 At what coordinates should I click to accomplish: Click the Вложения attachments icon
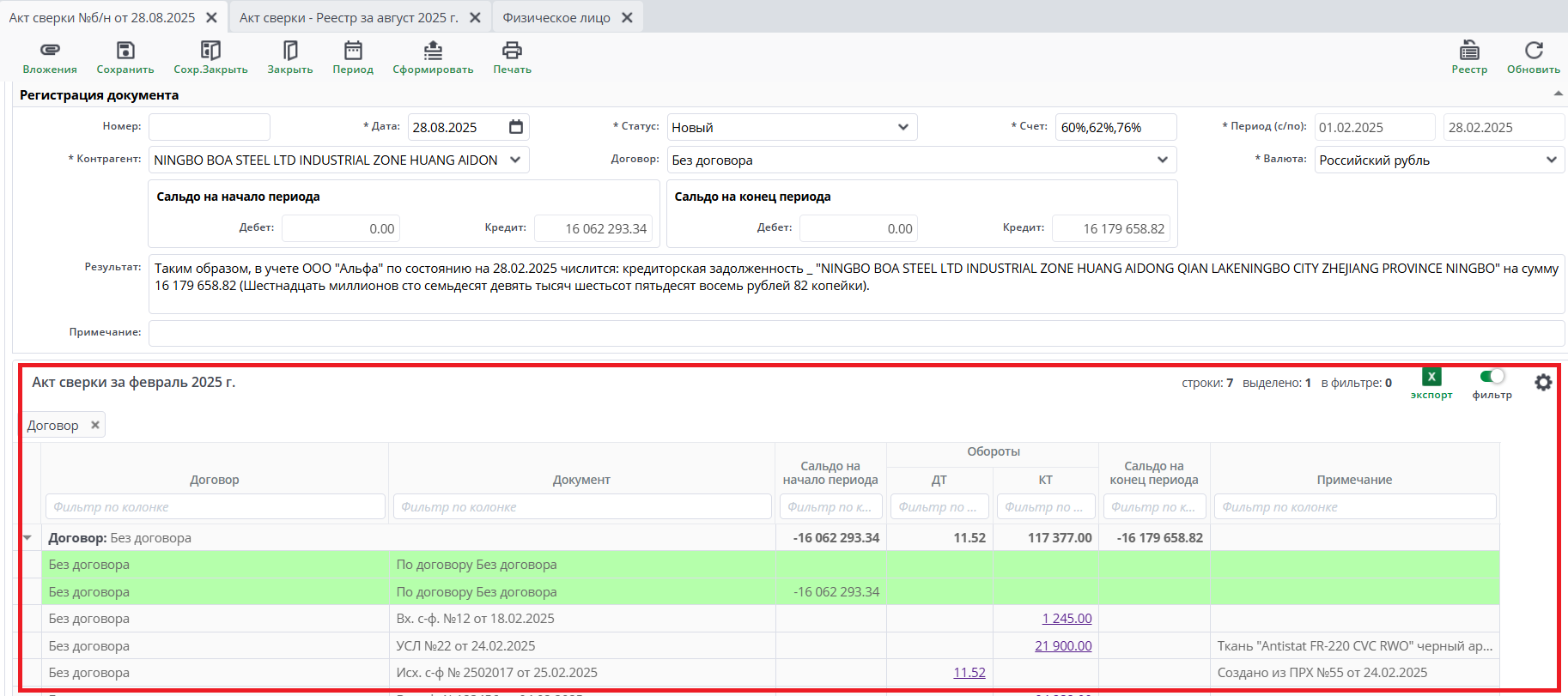pos(50,51)
